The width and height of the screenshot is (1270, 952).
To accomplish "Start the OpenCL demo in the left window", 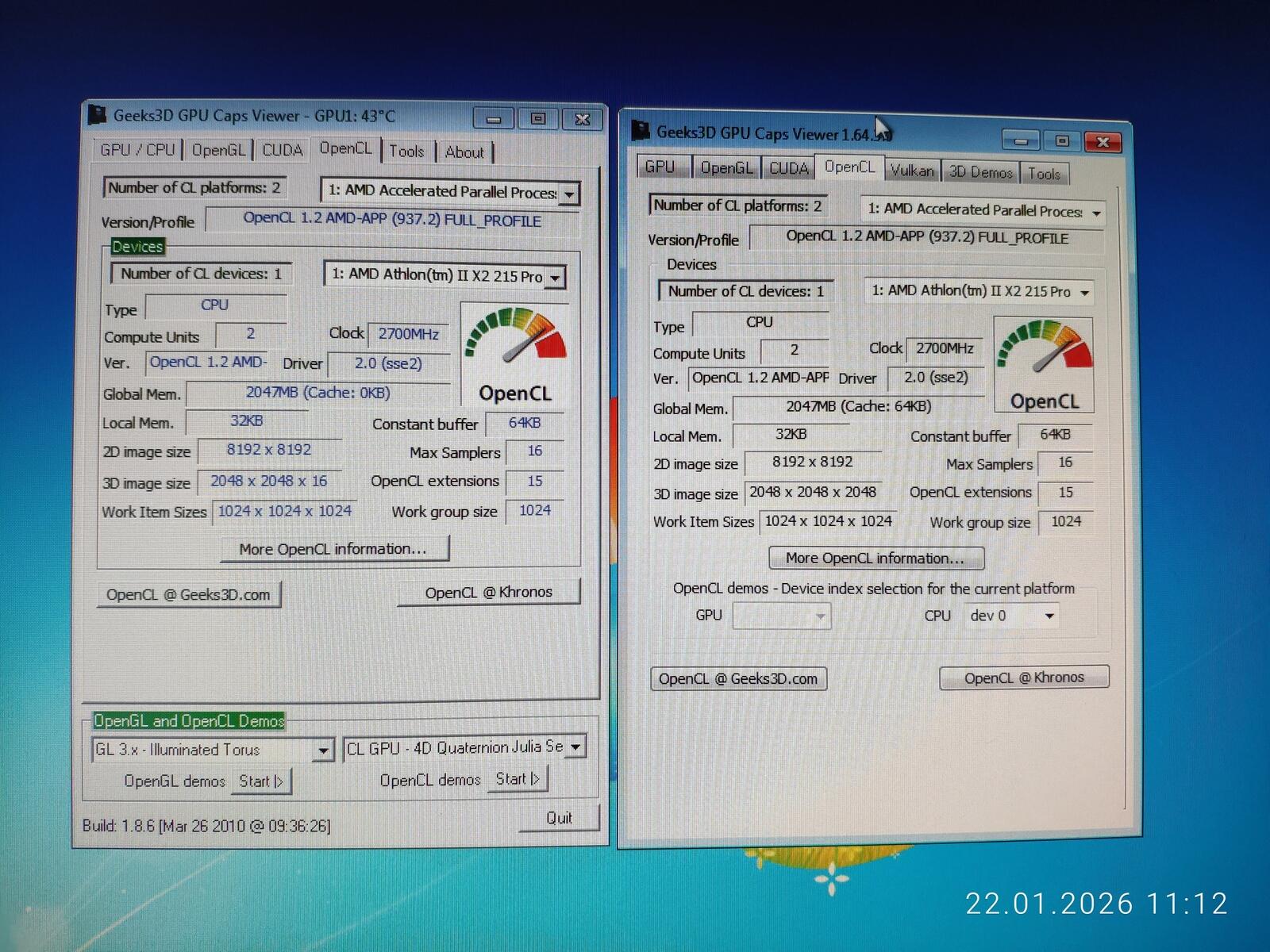I will [518, 779].
